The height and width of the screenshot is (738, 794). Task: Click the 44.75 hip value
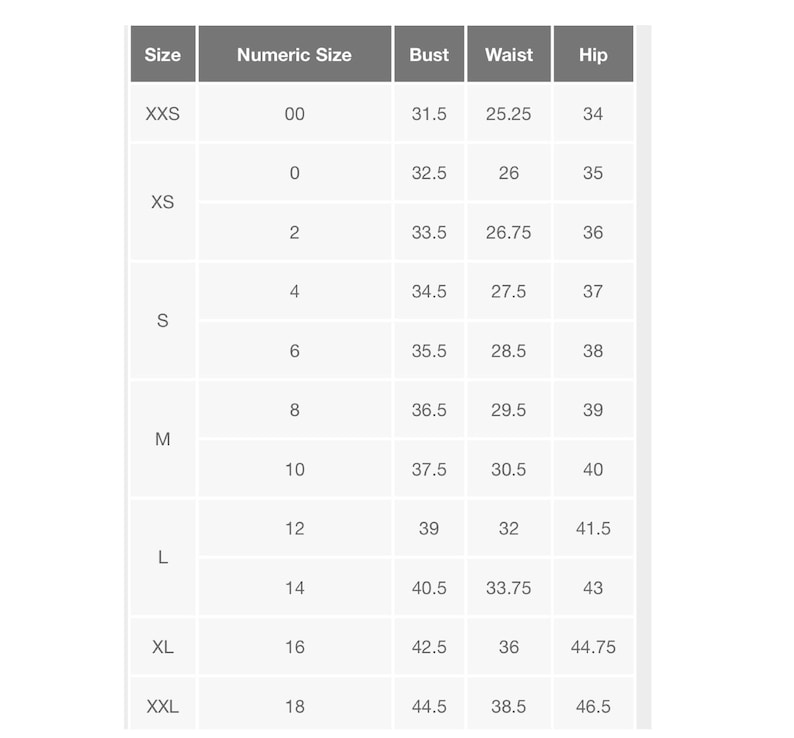pos(593,647)
